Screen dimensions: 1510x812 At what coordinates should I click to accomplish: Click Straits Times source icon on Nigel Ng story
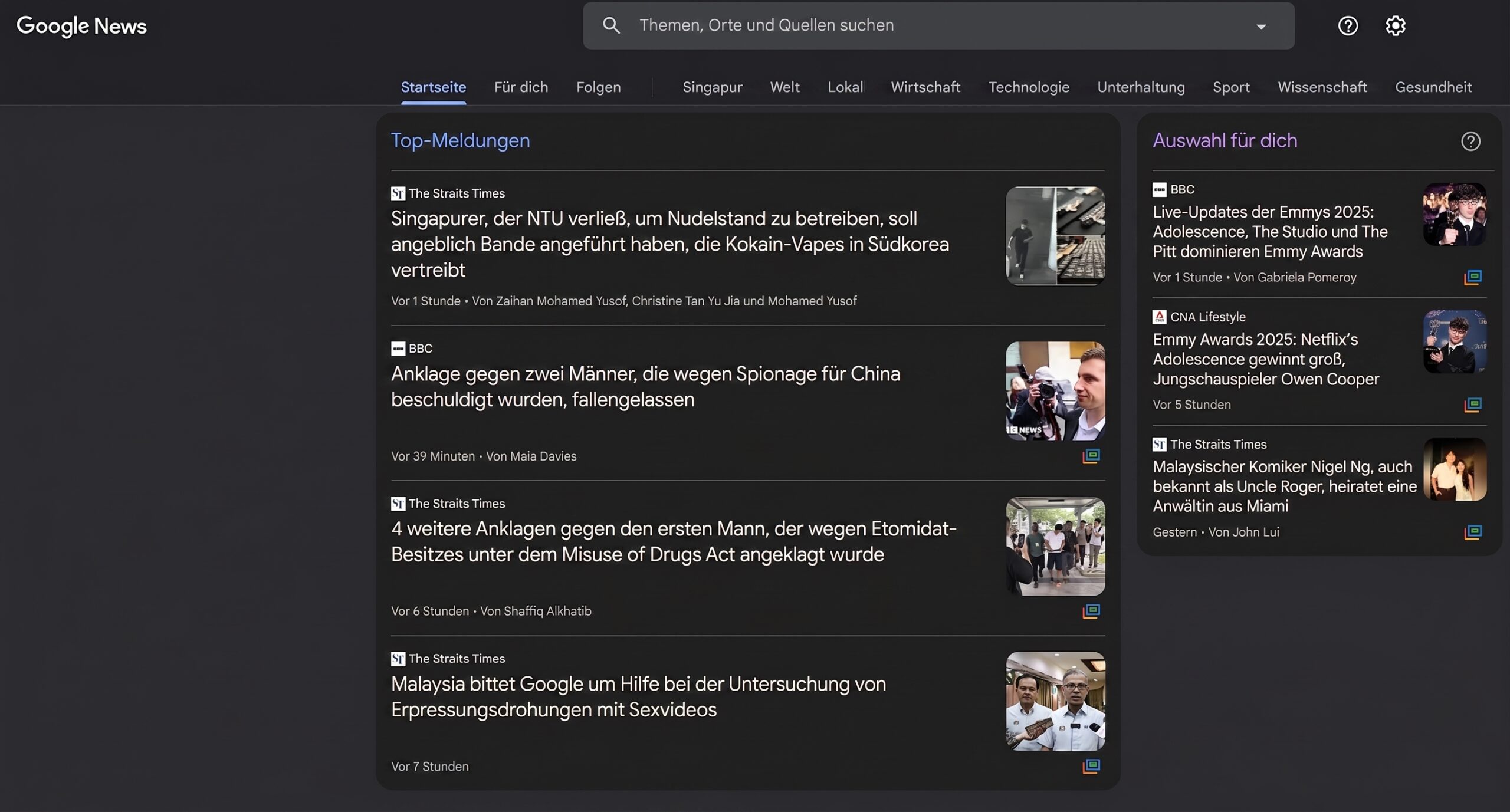point(1160,444)
